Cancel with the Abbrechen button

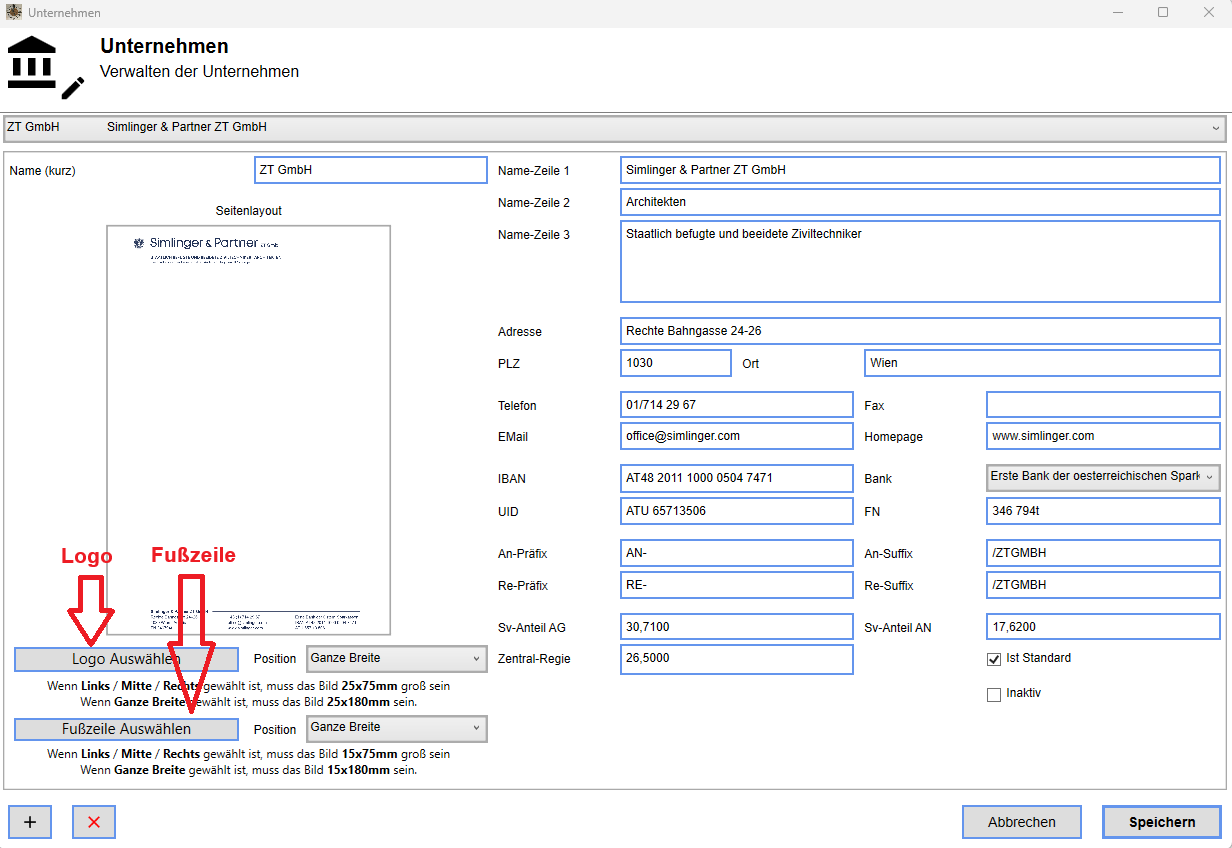(1022, 822)
